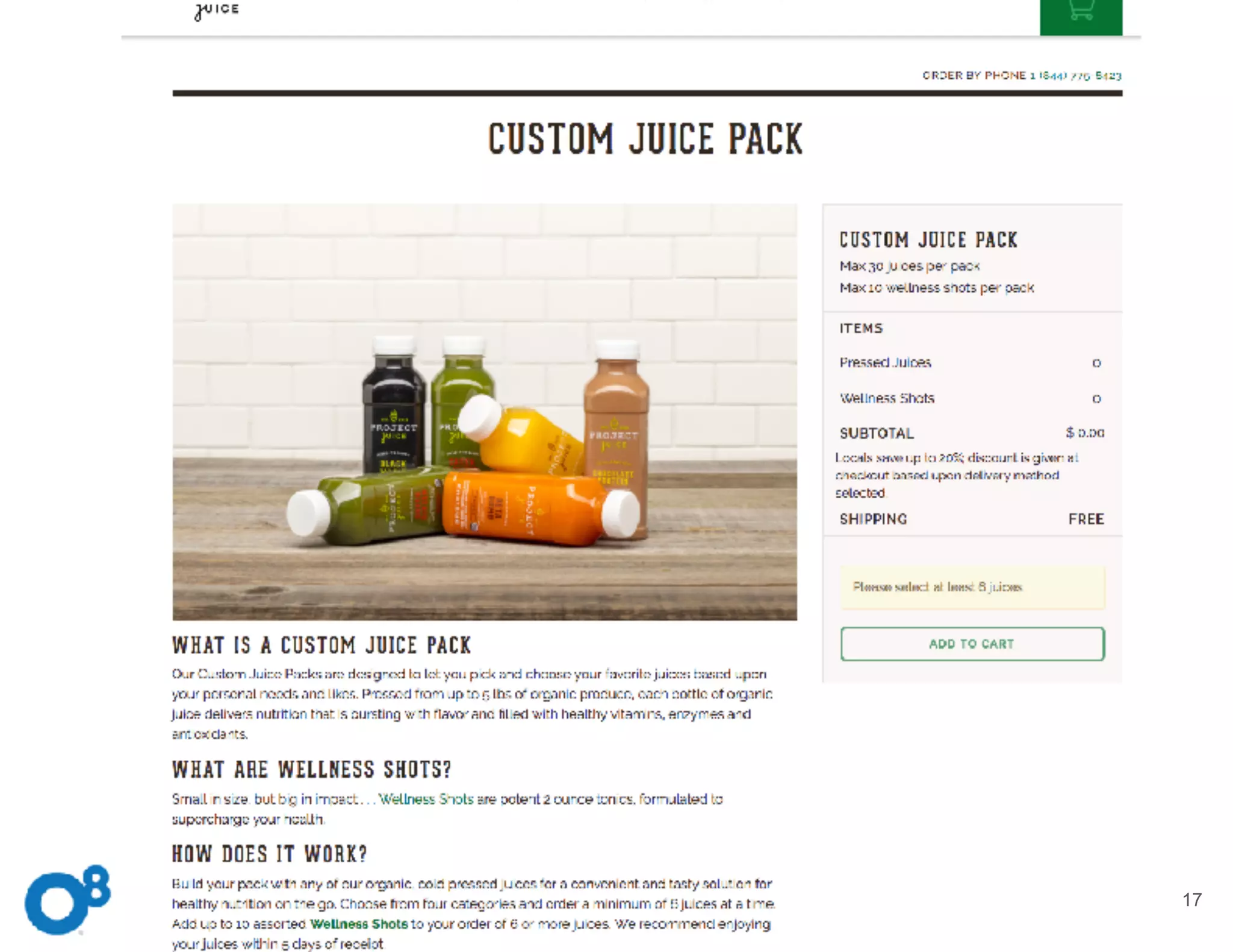
Task: Open the Wellness Shots link in paragraph
Action: (426, 799)
